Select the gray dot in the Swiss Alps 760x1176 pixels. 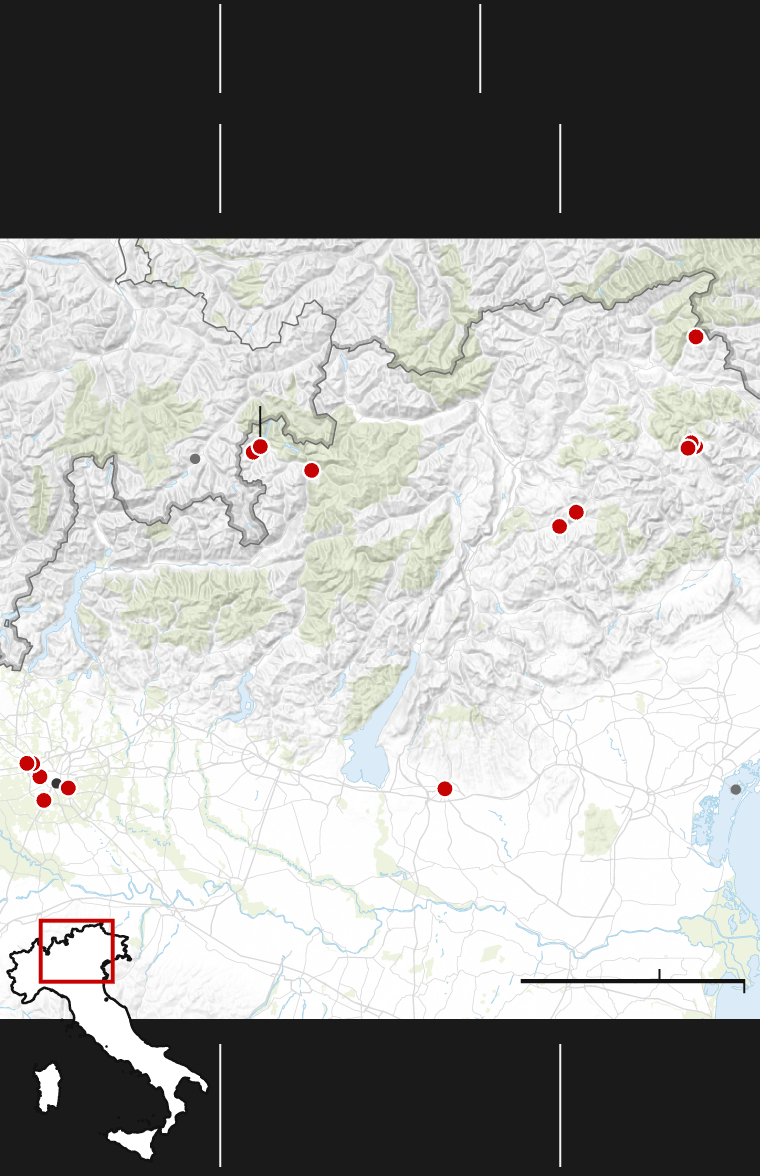pos(195,459)
